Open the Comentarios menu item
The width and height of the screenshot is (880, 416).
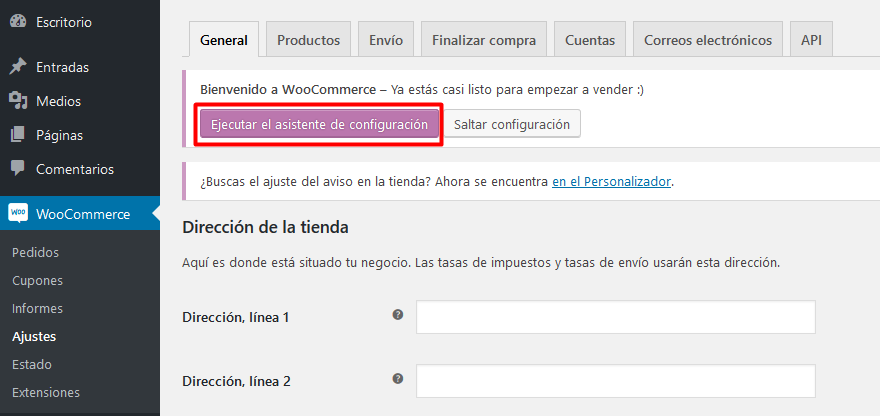(x=80, y=169)
